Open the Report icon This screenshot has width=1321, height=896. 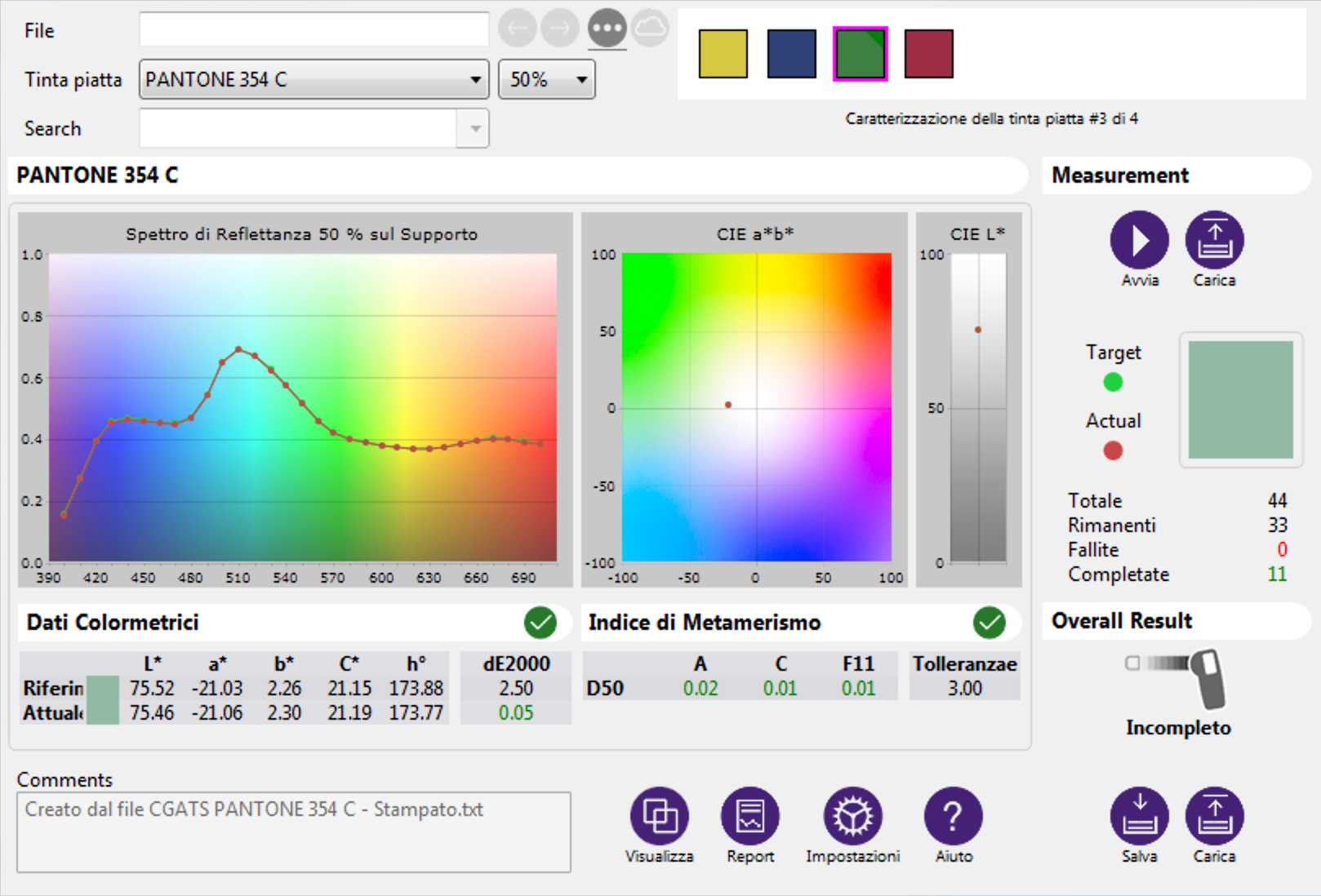tap(749, 815)
